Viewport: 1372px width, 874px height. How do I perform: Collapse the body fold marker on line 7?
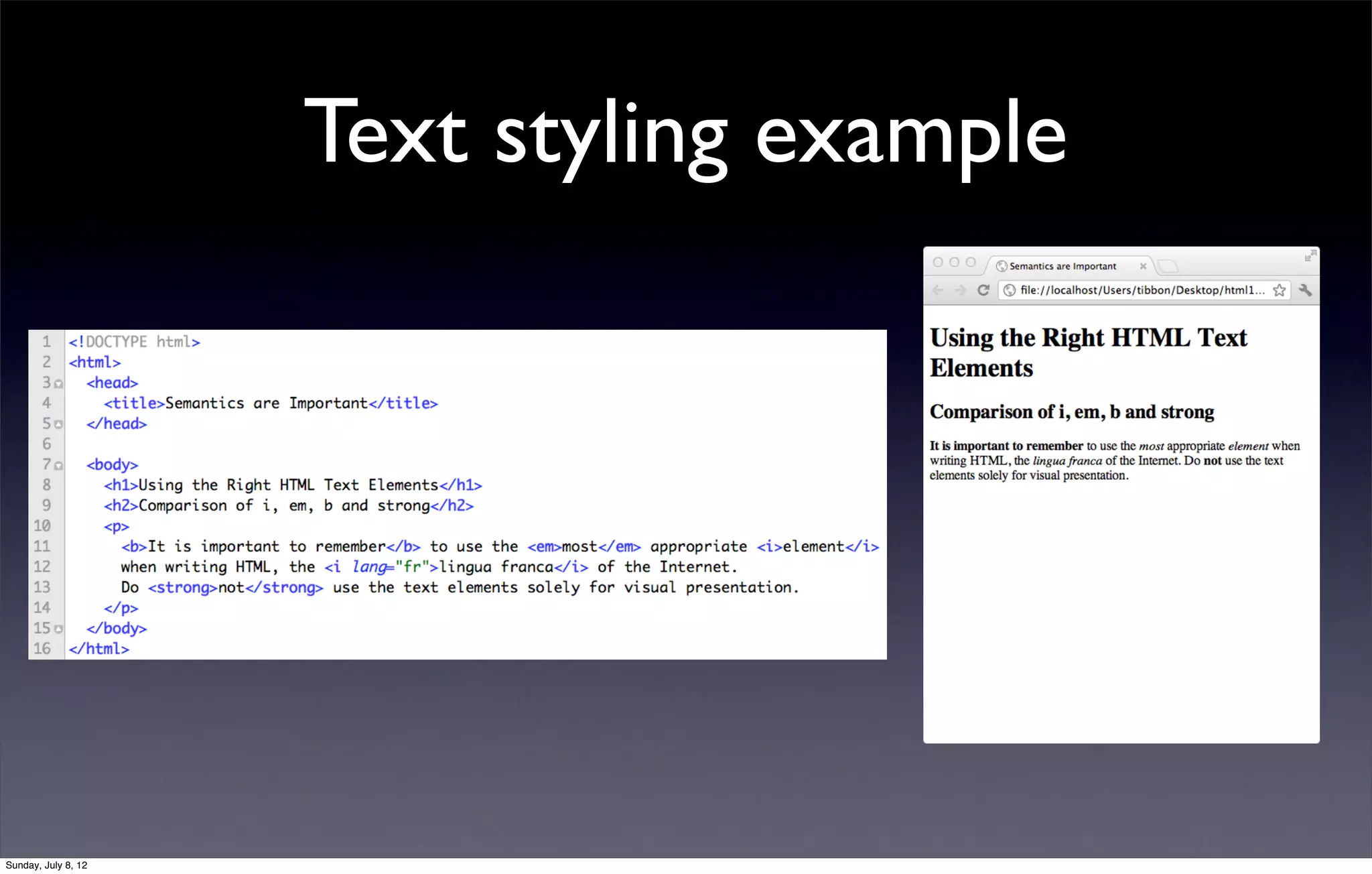click(59, 466)
